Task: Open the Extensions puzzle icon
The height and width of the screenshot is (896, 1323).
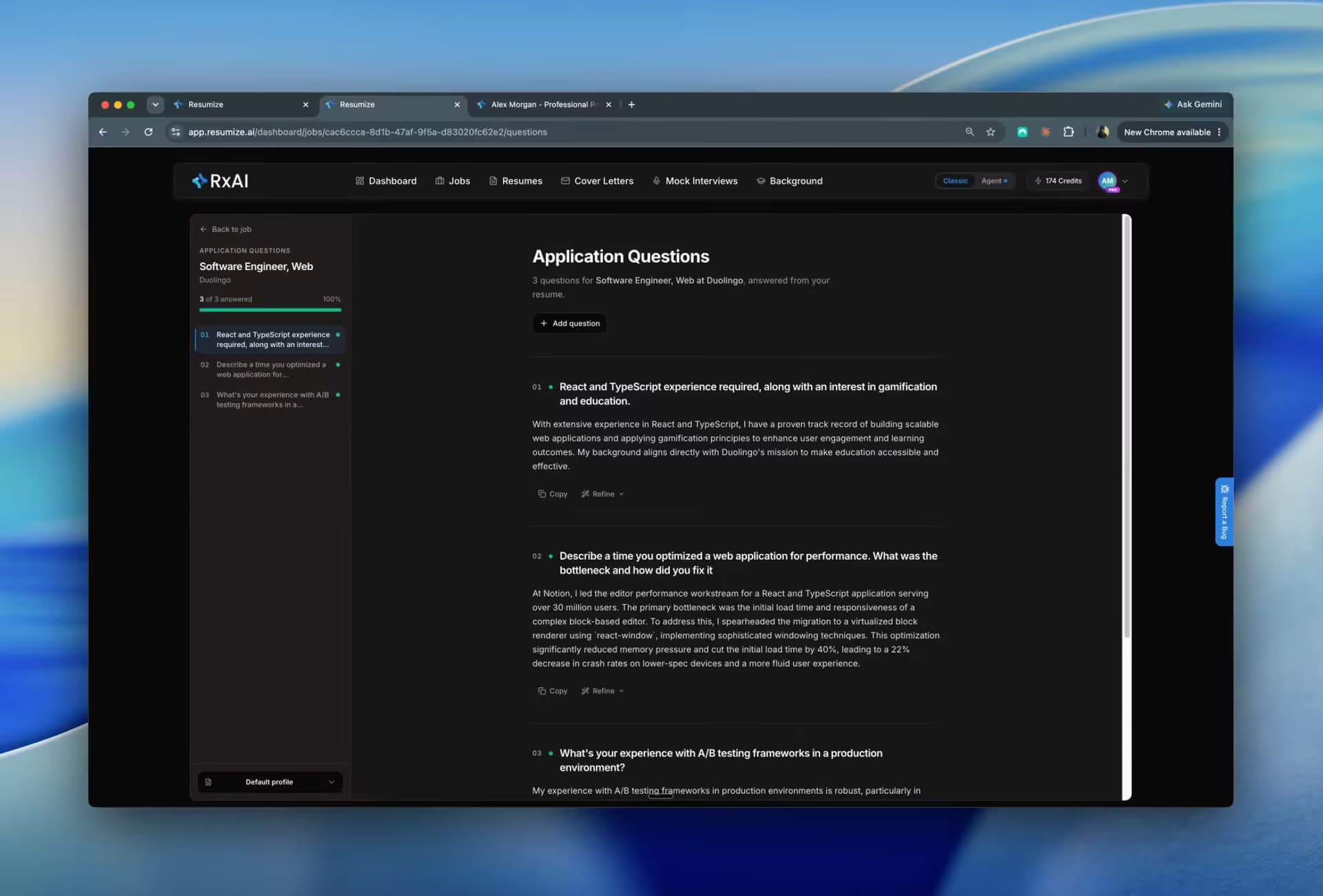Action: coord(1069,132)
